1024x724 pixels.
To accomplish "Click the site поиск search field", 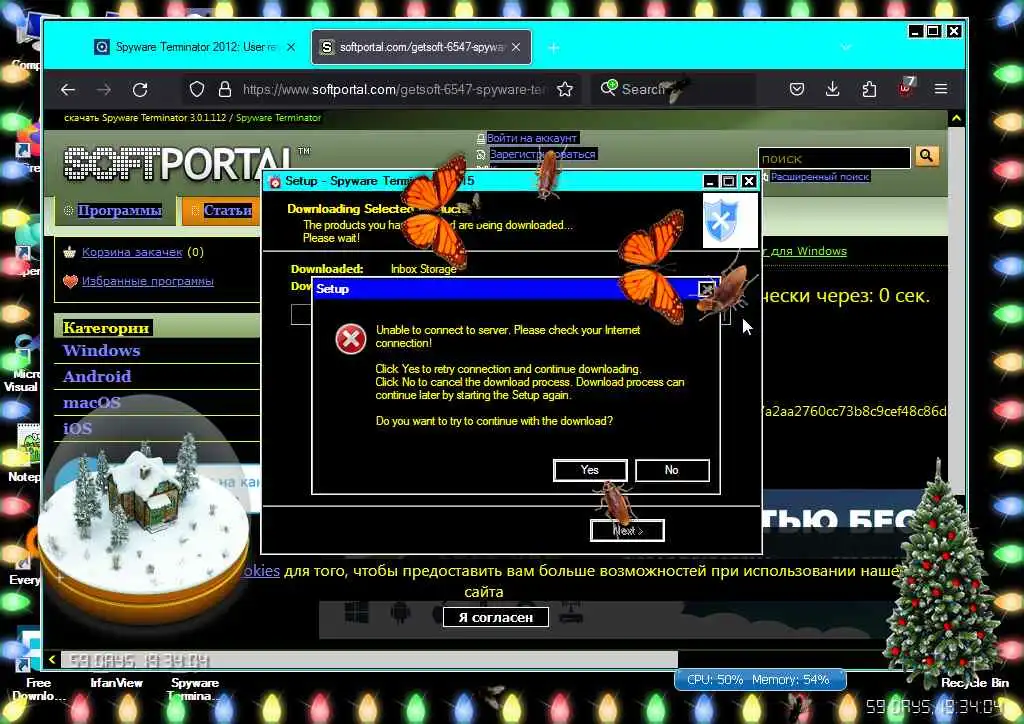I will [x=834, y=158].
